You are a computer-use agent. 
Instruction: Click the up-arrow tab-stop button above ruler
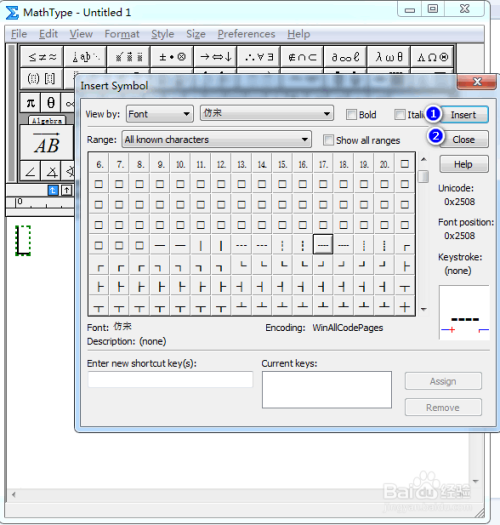(x=67, y=191)
